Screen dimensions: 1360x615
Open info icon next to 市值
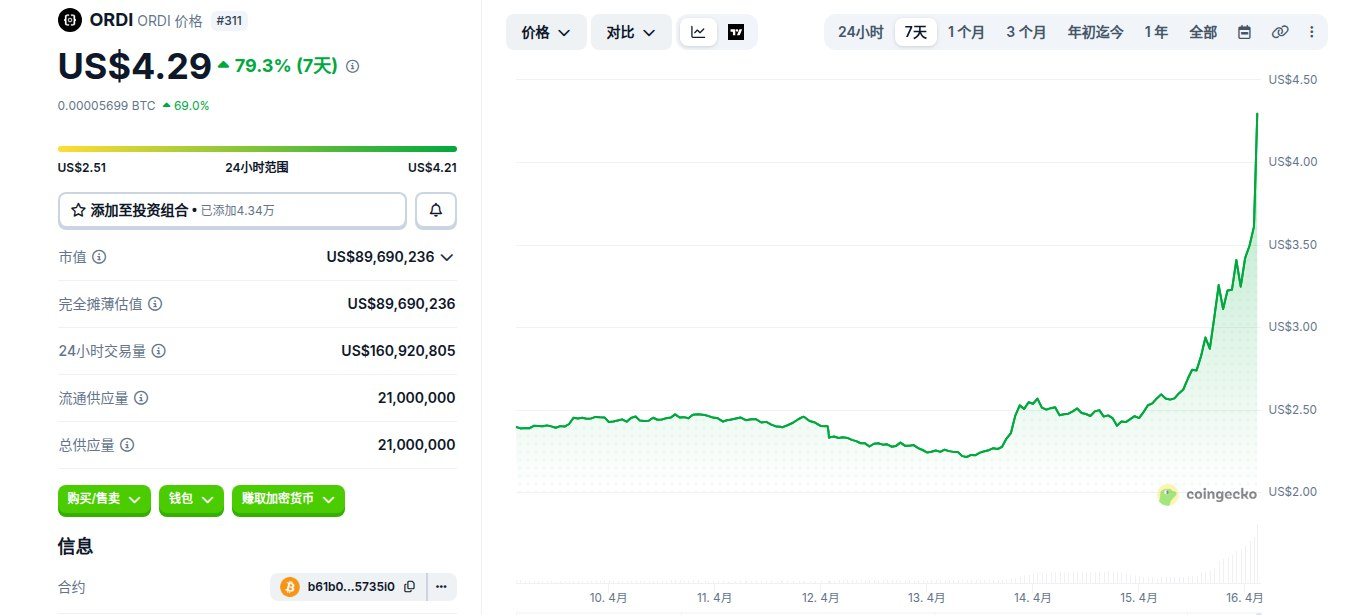coord(99,257)
